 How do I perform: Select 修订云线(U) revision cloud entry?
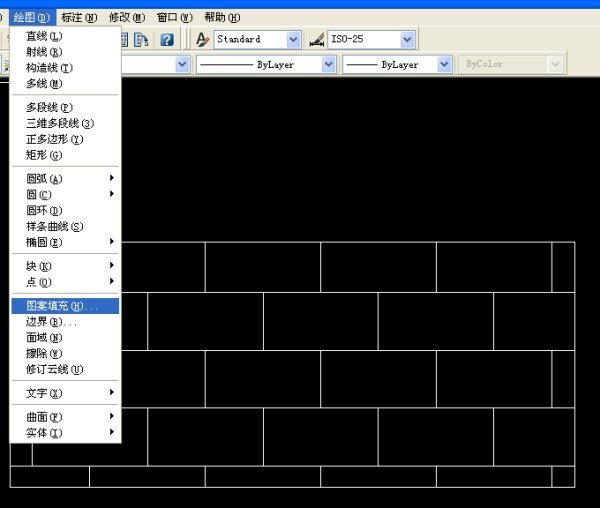54,369
